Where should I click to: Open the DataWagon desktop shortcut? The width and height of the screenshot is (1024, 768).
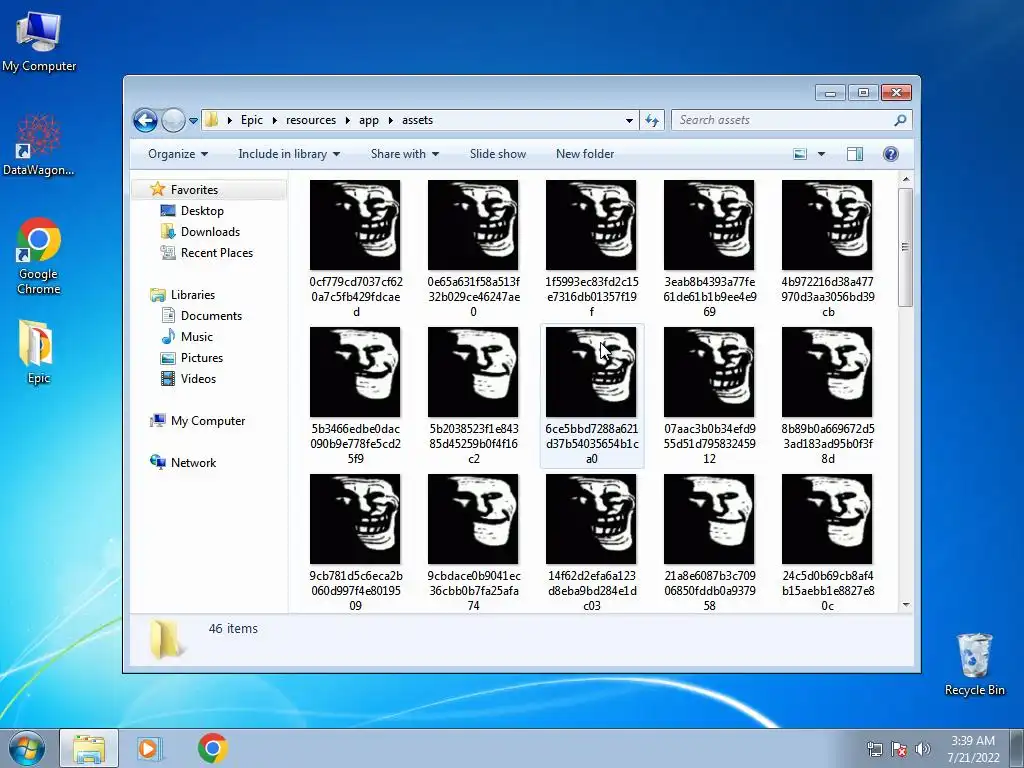click(39, 144)
